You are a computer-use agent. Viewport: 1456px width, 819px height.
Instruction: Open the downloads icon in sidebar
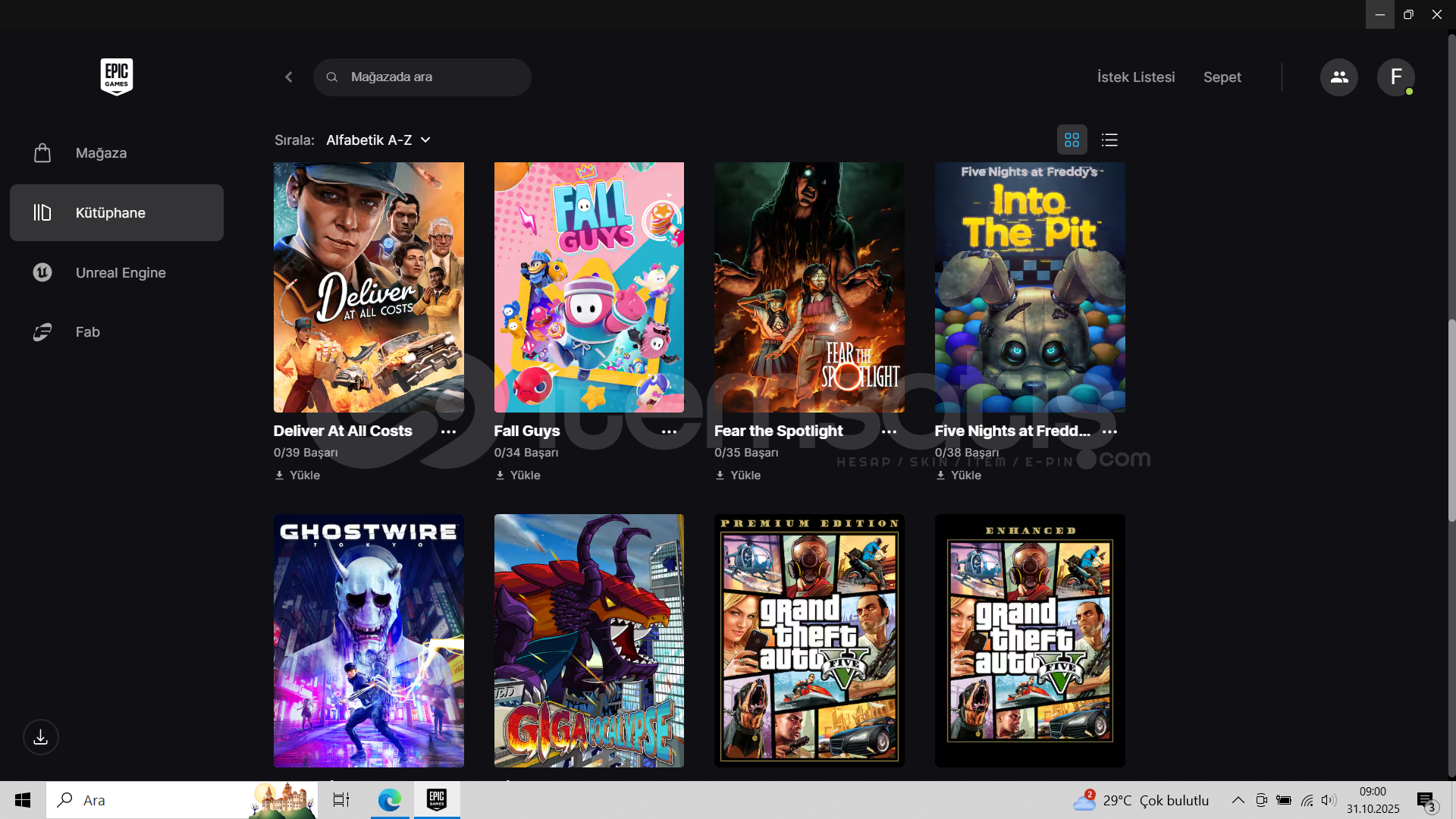[x=41, y=737]
